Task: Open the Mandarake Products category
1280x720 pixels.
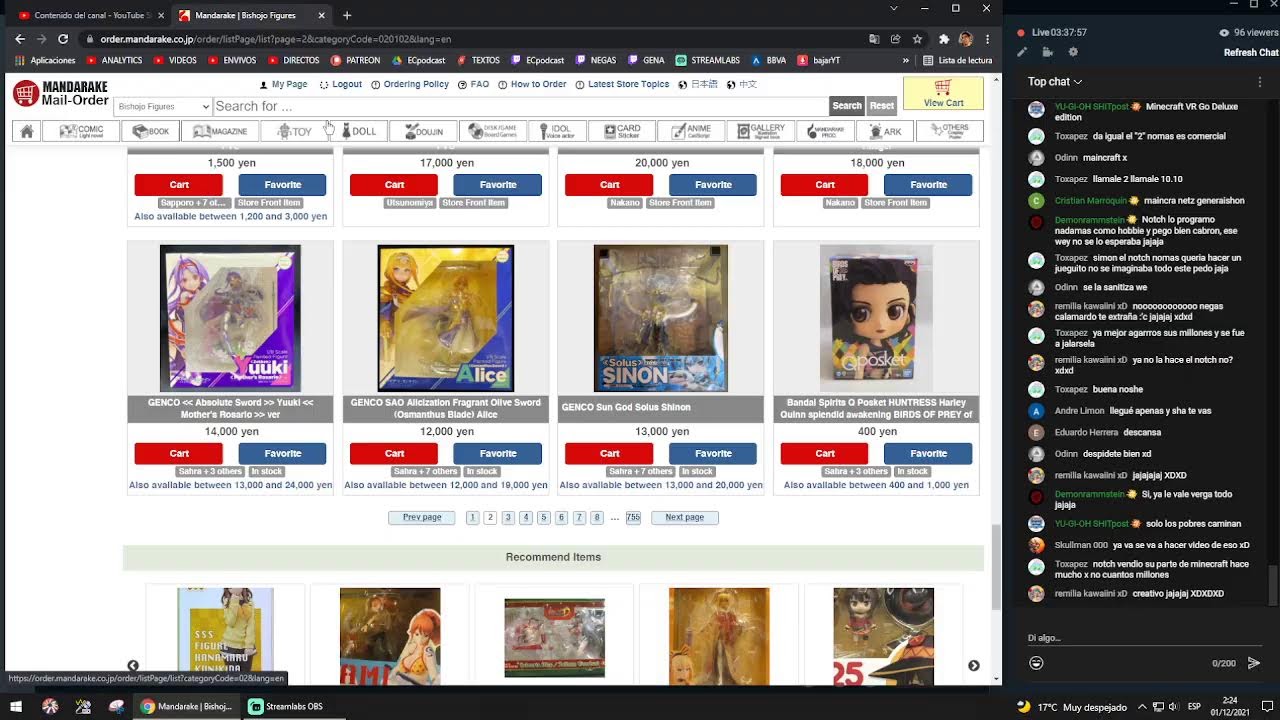Action: (x=824, y=131)
